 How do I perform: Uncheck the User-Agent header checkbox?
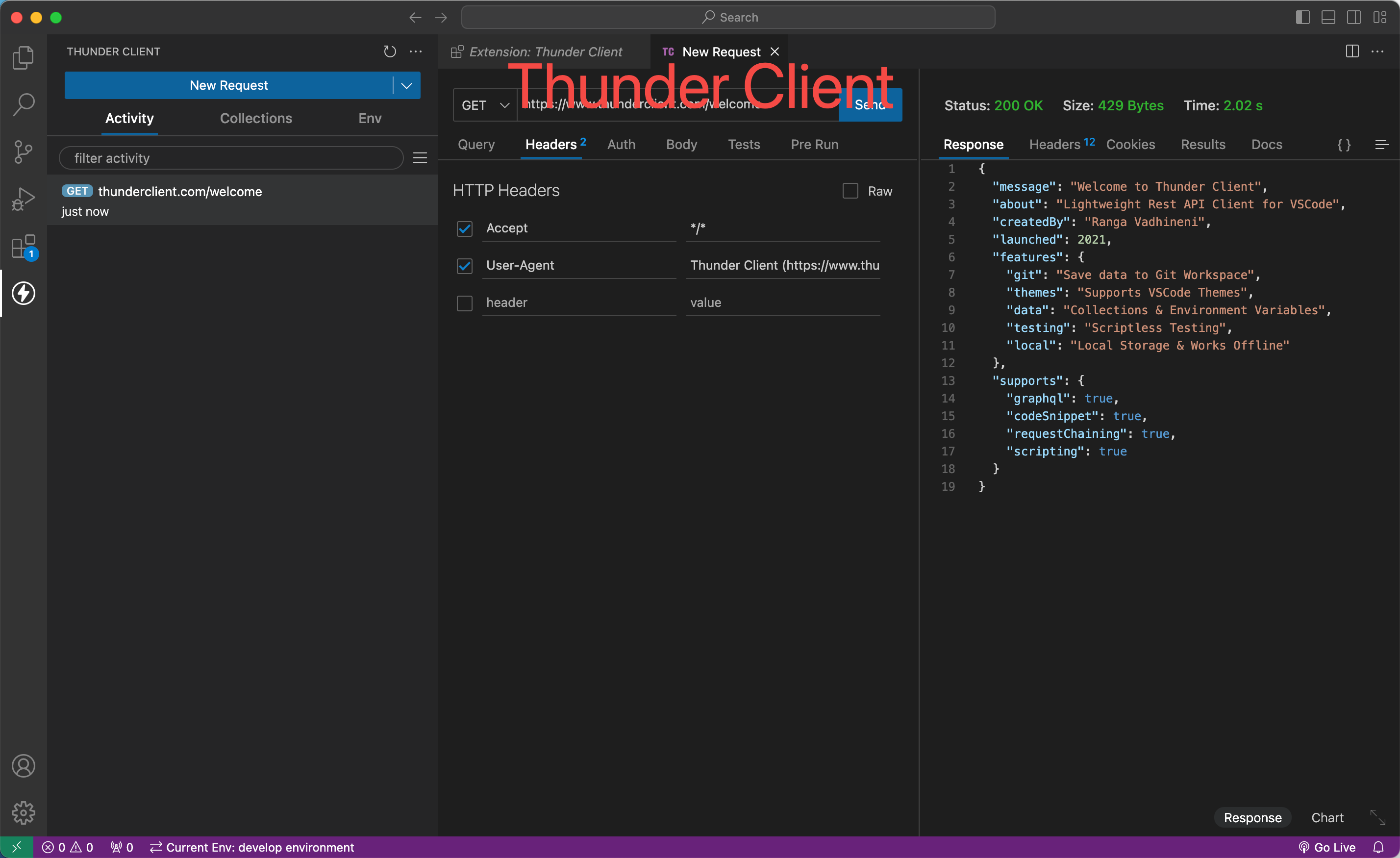click(x=465, y=265)
